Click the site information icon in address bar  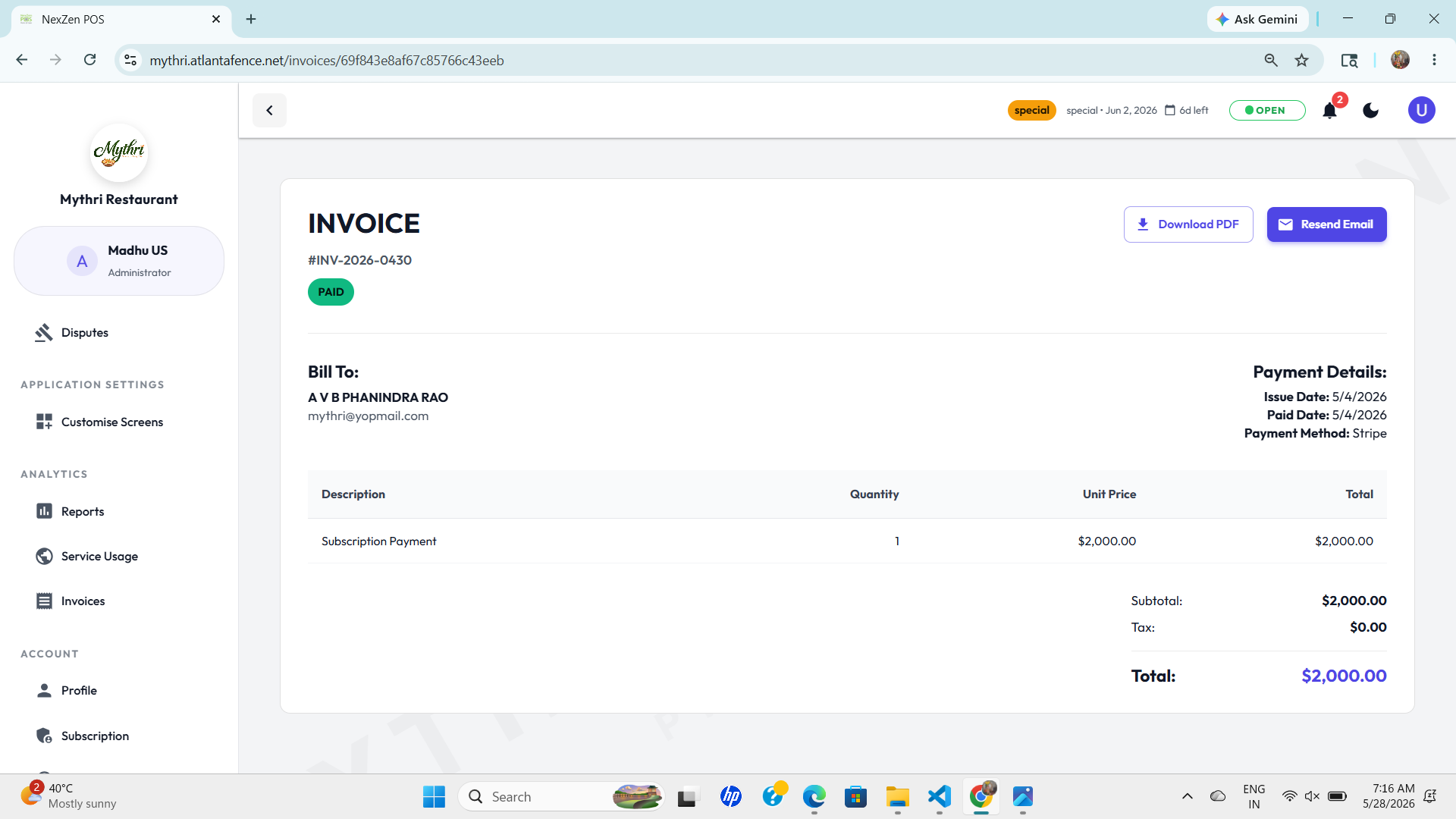pos(130,60)
